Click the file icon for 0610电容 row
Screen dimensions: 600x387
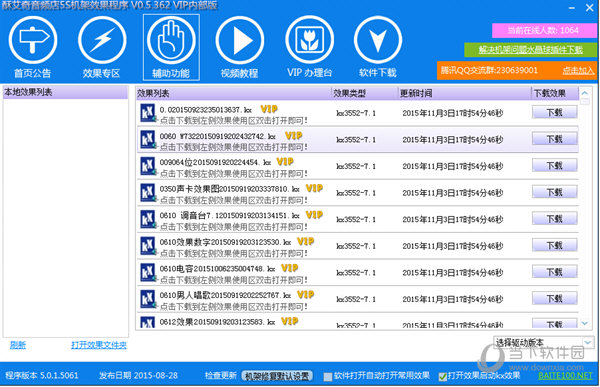(x=148, y=272)
